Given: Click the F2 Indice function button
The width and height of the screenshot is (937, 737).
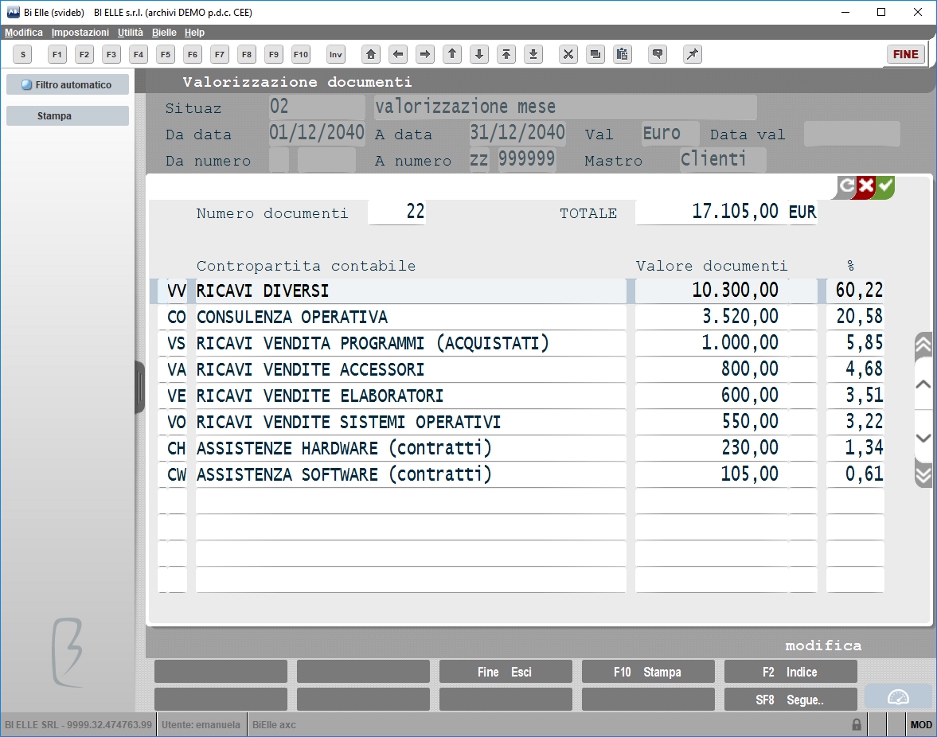Looking at the screenshot, I should pos(790,672).
